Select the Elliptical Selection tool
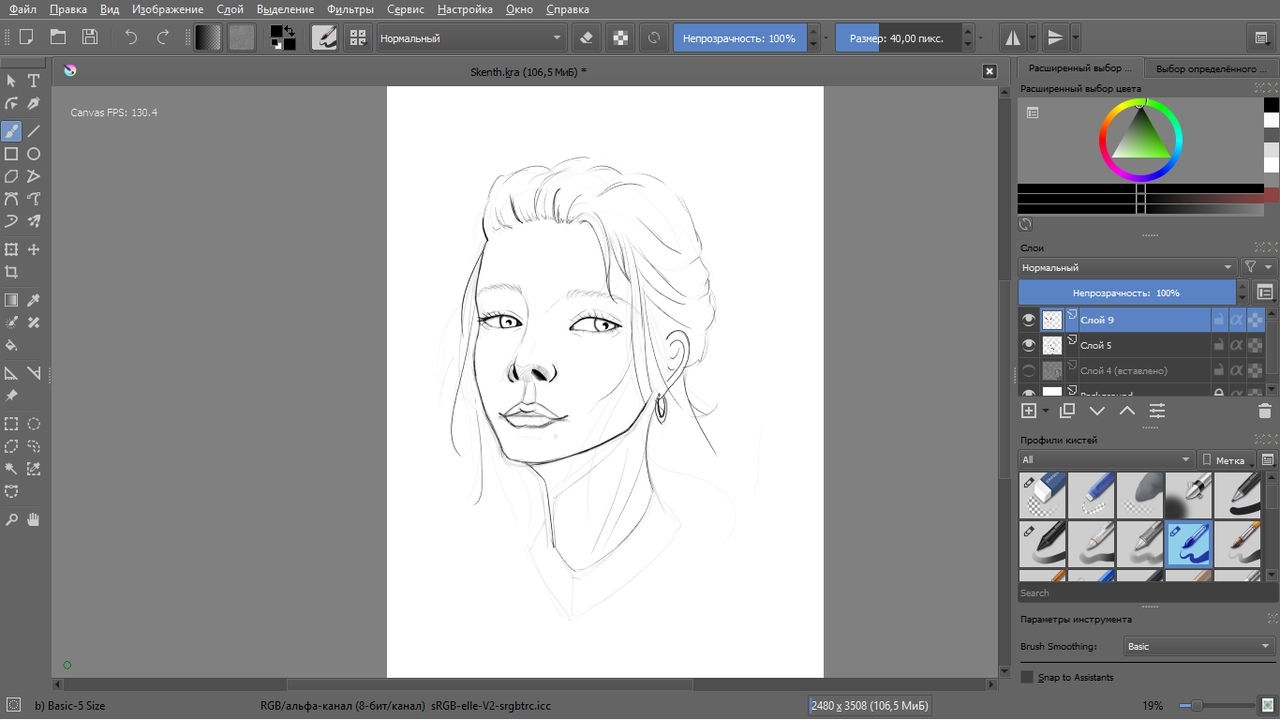 click(x=34, y=424)
